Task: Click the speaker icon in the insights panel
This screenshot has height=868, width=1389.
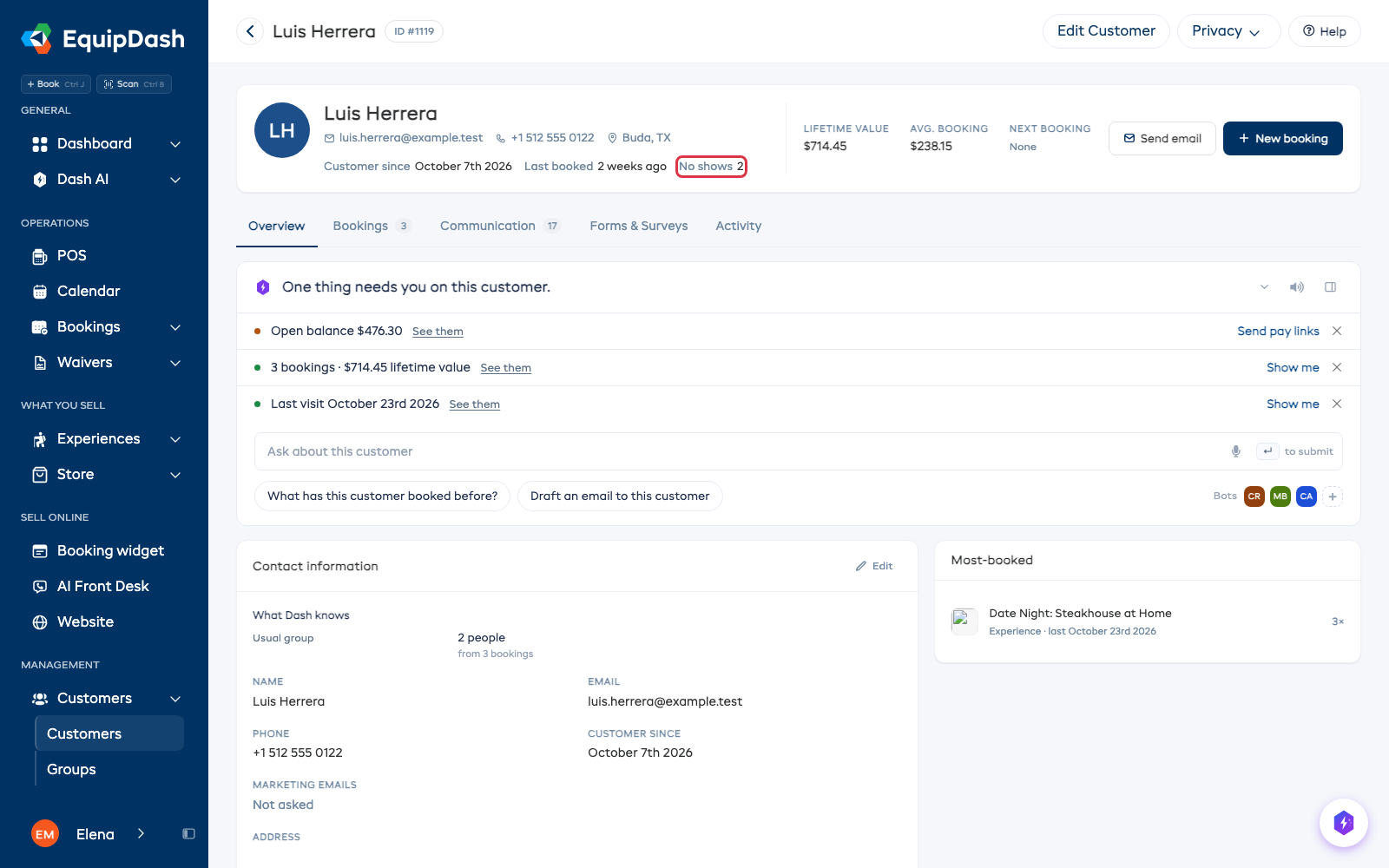Action: tap(1297, 287)
